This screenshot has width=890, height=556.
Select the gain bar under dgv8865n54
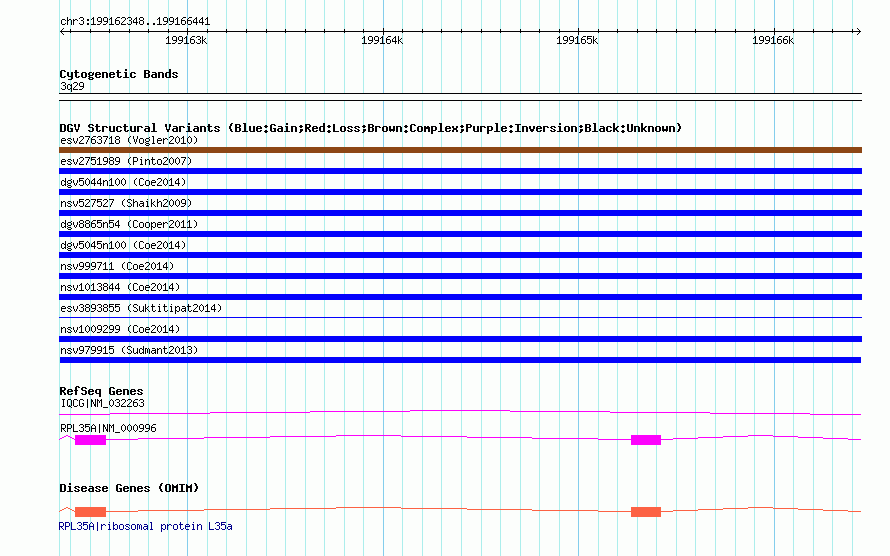pos(460,234)
